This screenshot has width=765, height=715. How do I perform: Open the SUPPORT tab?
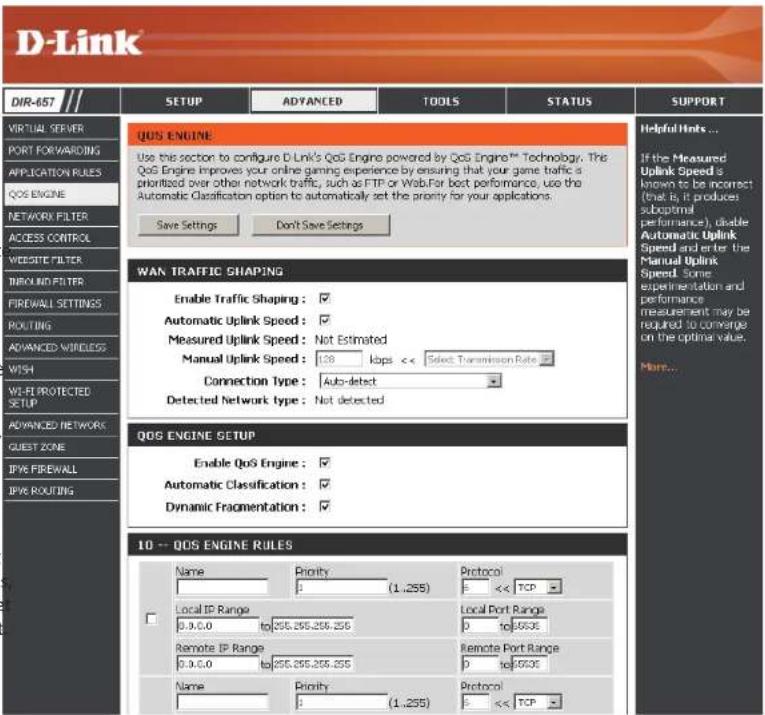click(698, 101)
